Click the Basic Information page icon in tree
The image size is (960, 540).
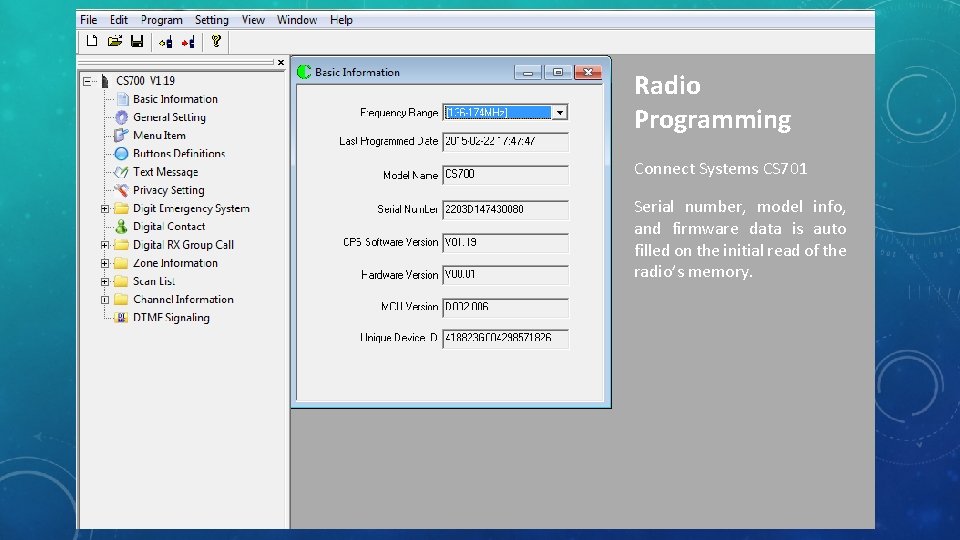[x=122, y=99]
